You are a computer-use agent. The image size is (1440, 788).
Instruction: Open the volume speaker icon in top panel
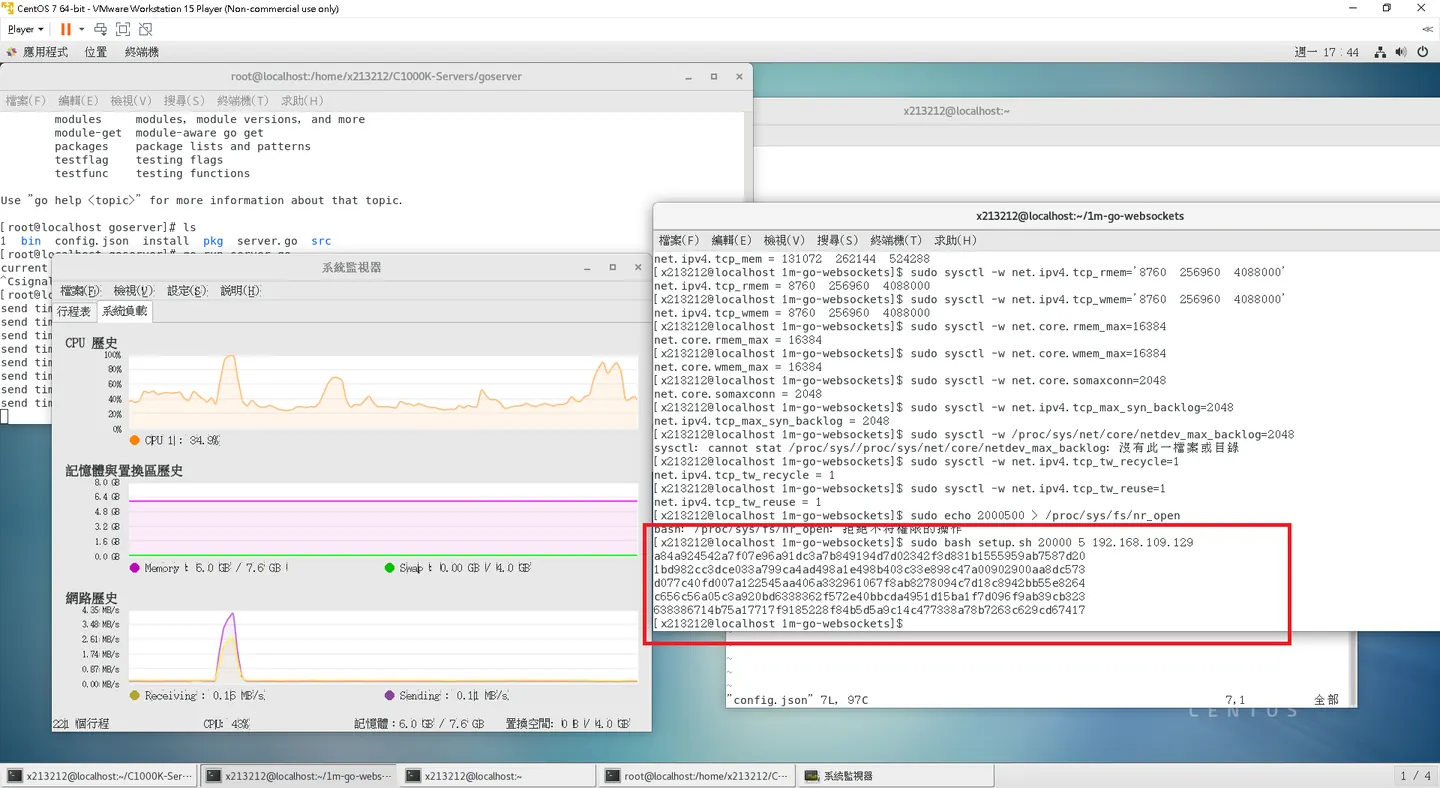click(x=1401, y=52)
